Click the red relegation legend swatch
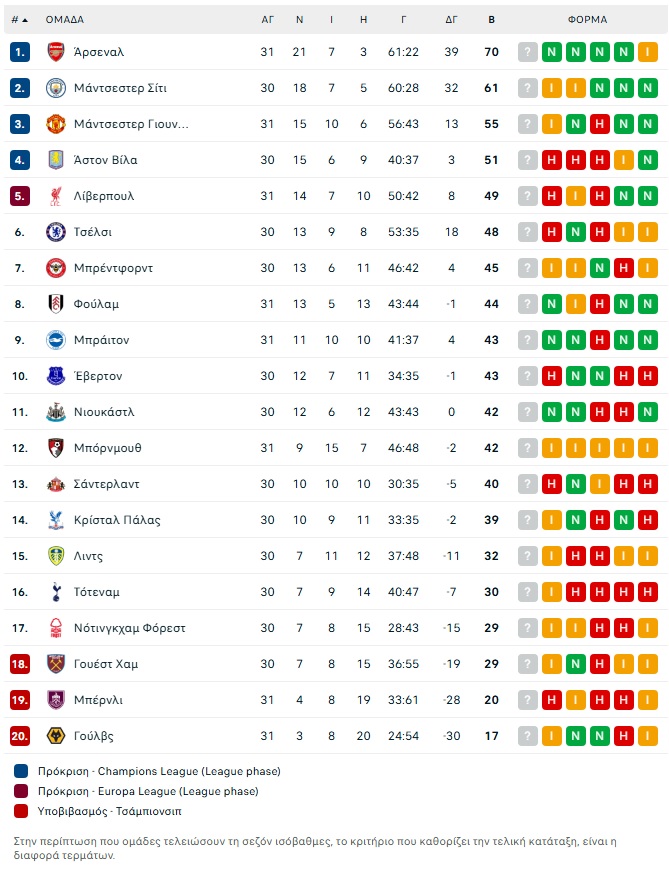Image resolution: width=669 pixels, height=869 pixels. 22,811
